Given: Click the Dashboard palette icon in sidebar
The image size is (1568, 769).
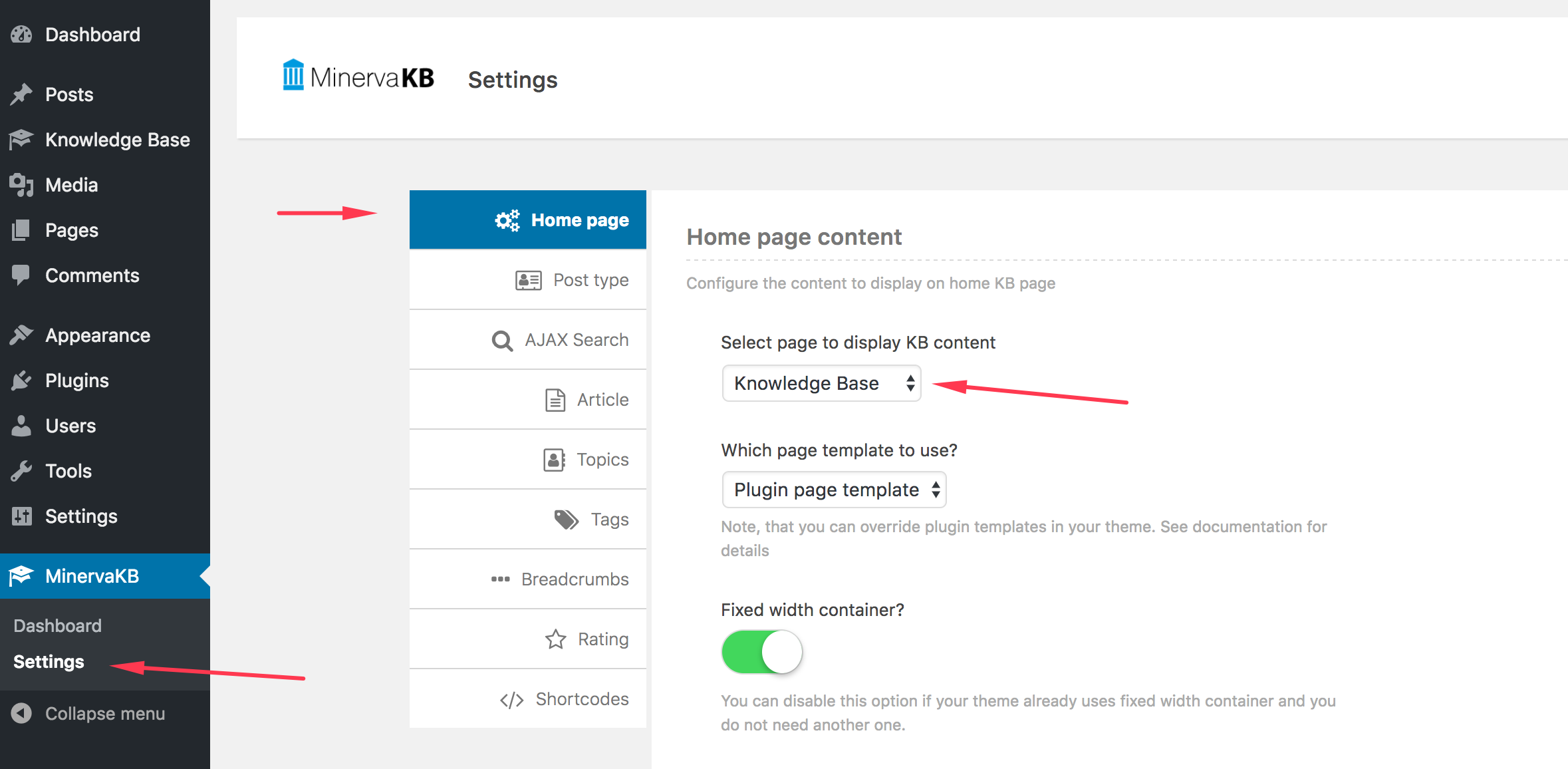Looking at the screenshot, I should click(21, 35).
